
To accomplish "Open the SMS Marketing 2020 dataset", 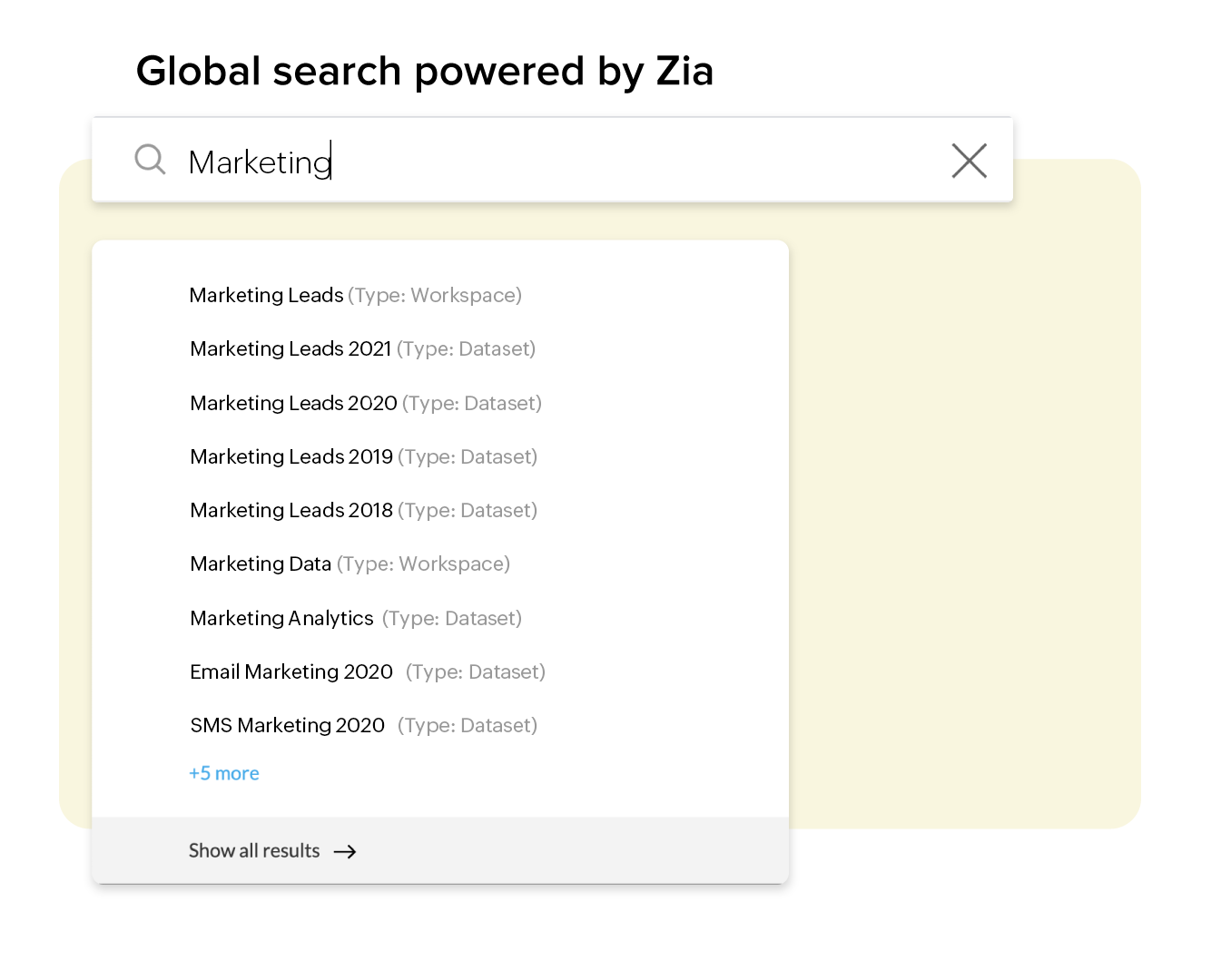I will pos(287,725).
